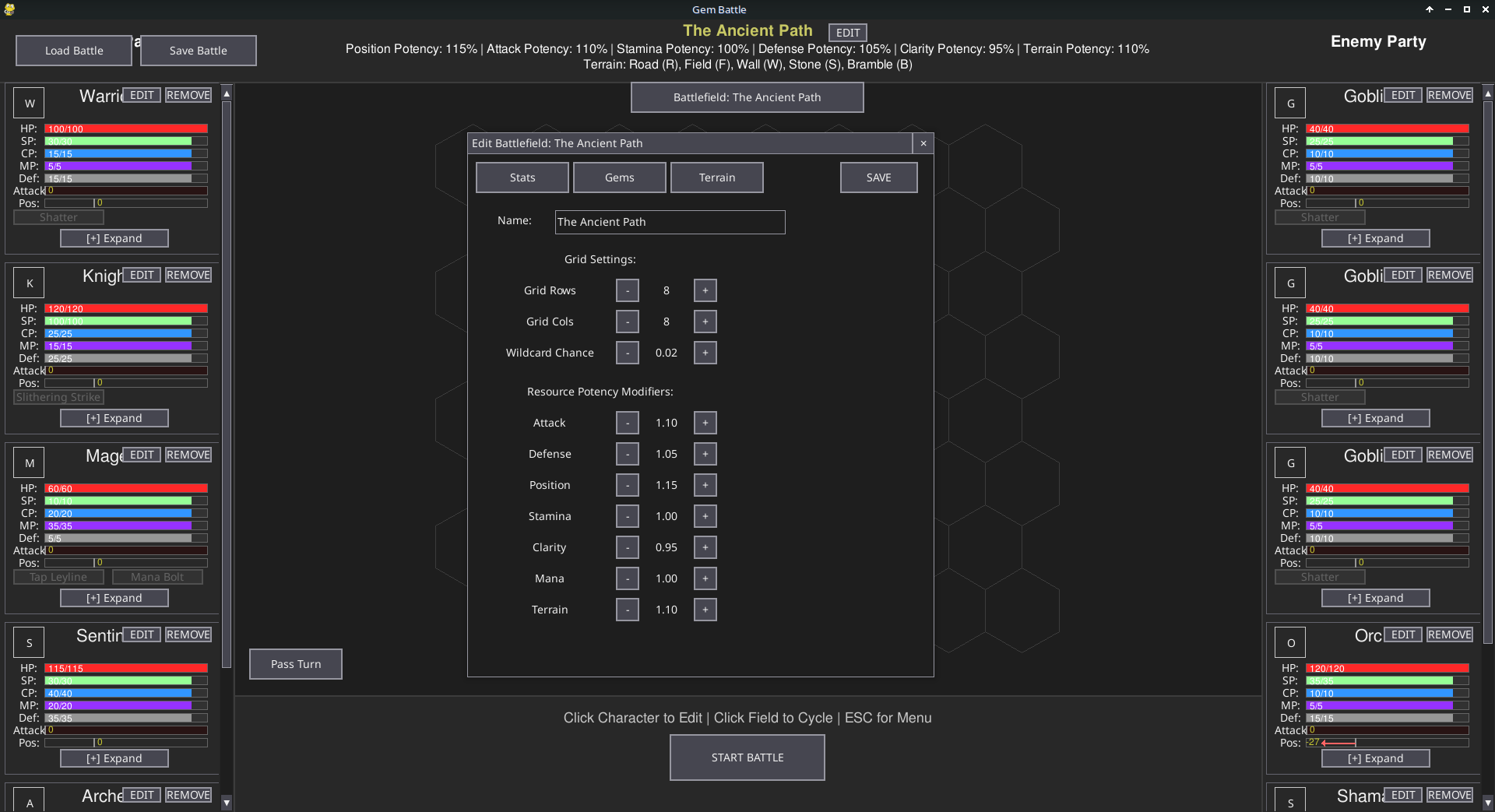Select the Mage M avatar icon

pos(28,462)
